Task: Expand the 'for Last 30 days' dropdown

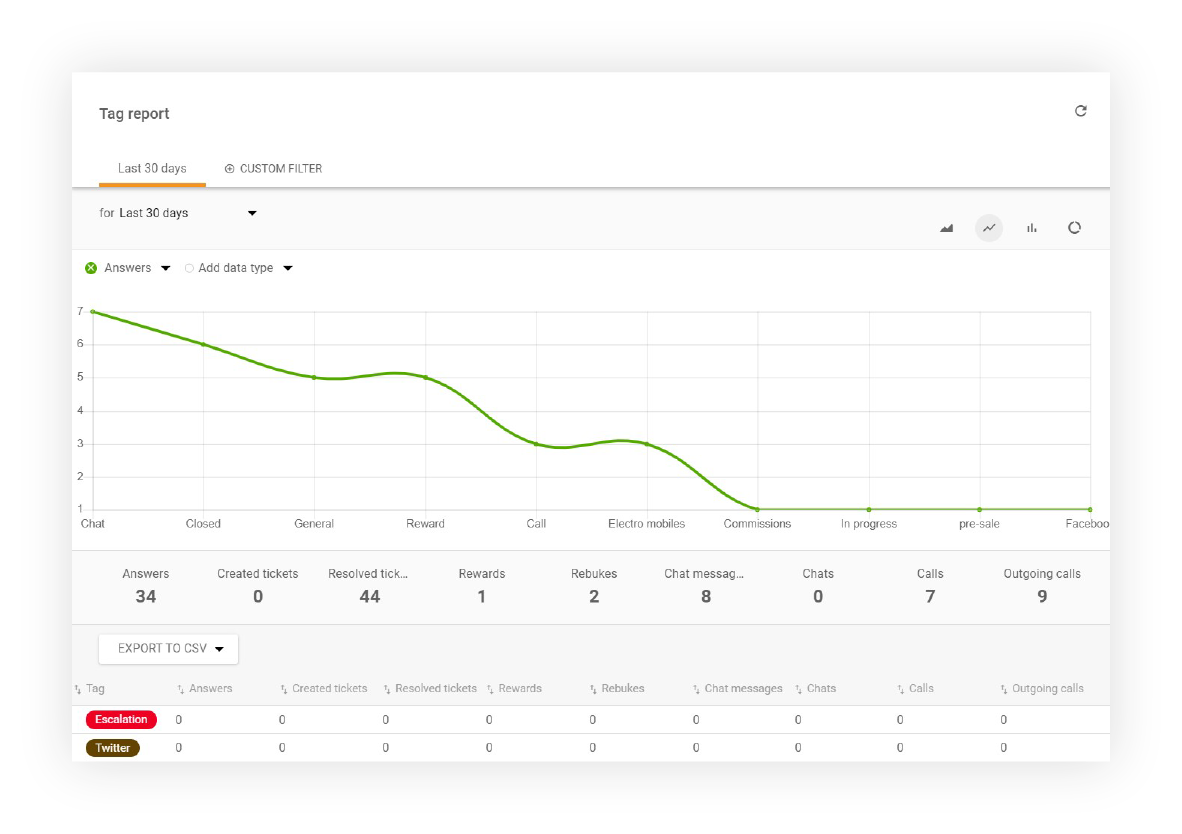Action: click(251, 213)
